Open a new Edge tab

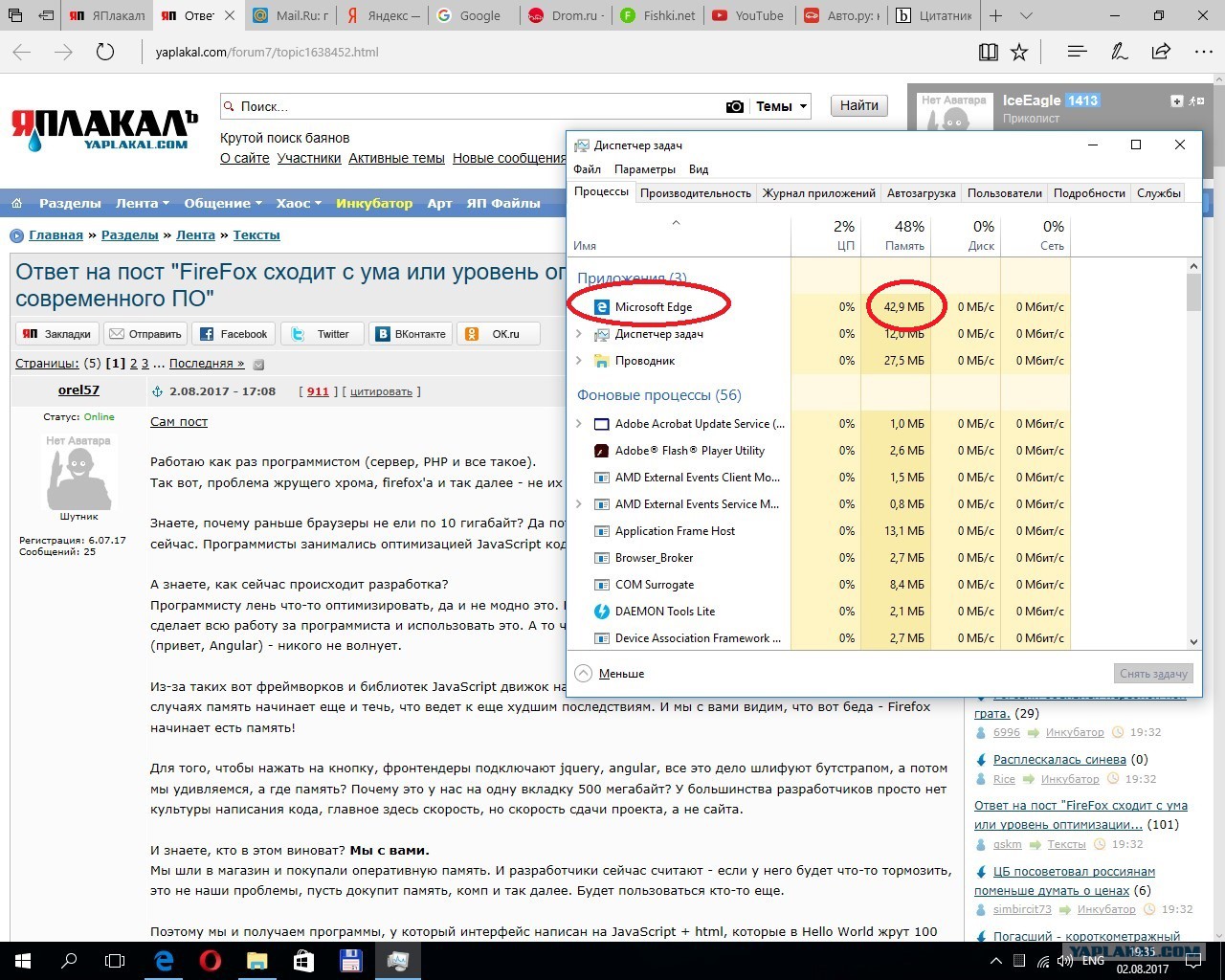tap(996, 15)
